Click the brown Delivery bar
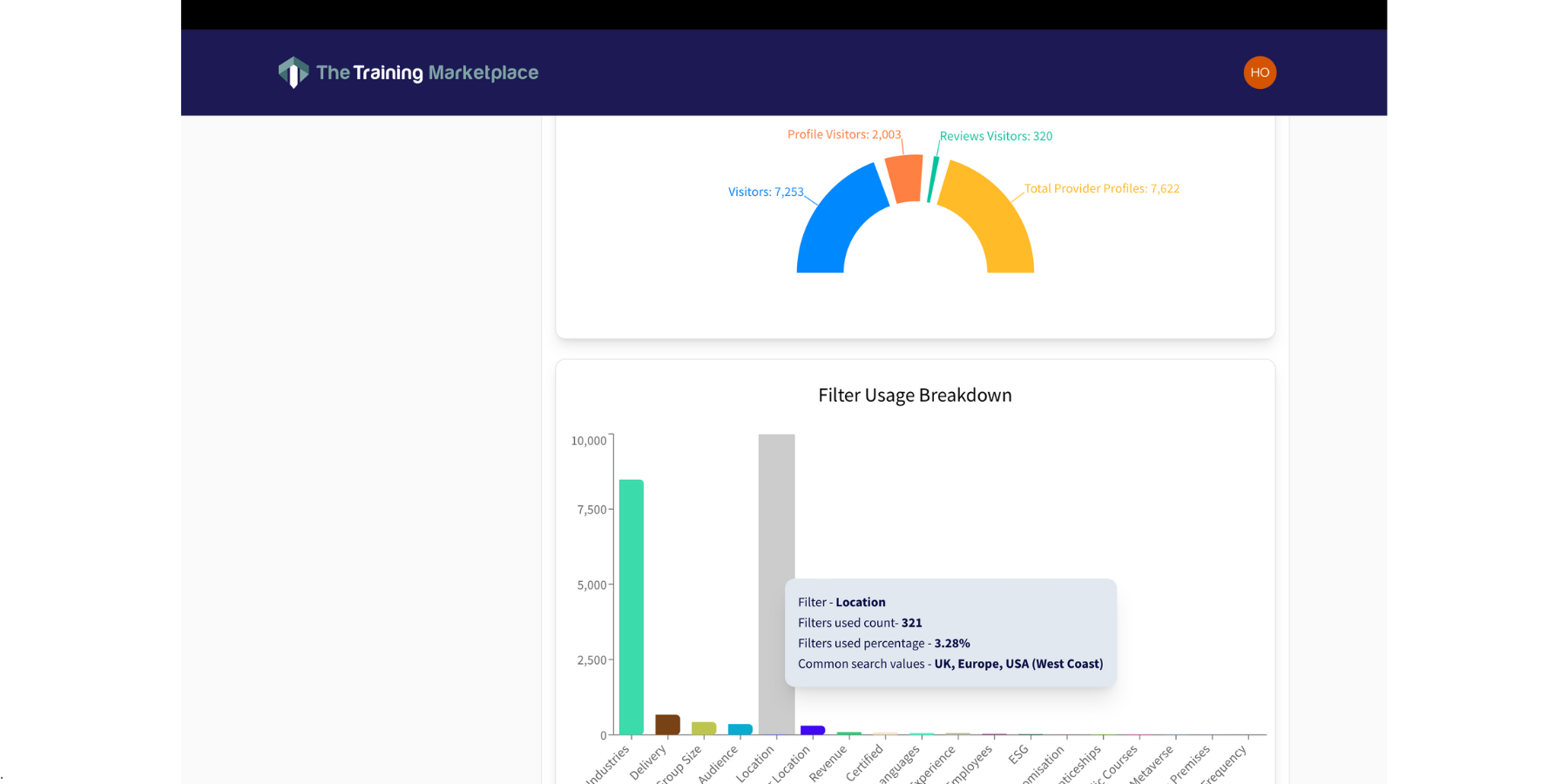Viewport: 1568px width, 784px height. tap(667, 724)
